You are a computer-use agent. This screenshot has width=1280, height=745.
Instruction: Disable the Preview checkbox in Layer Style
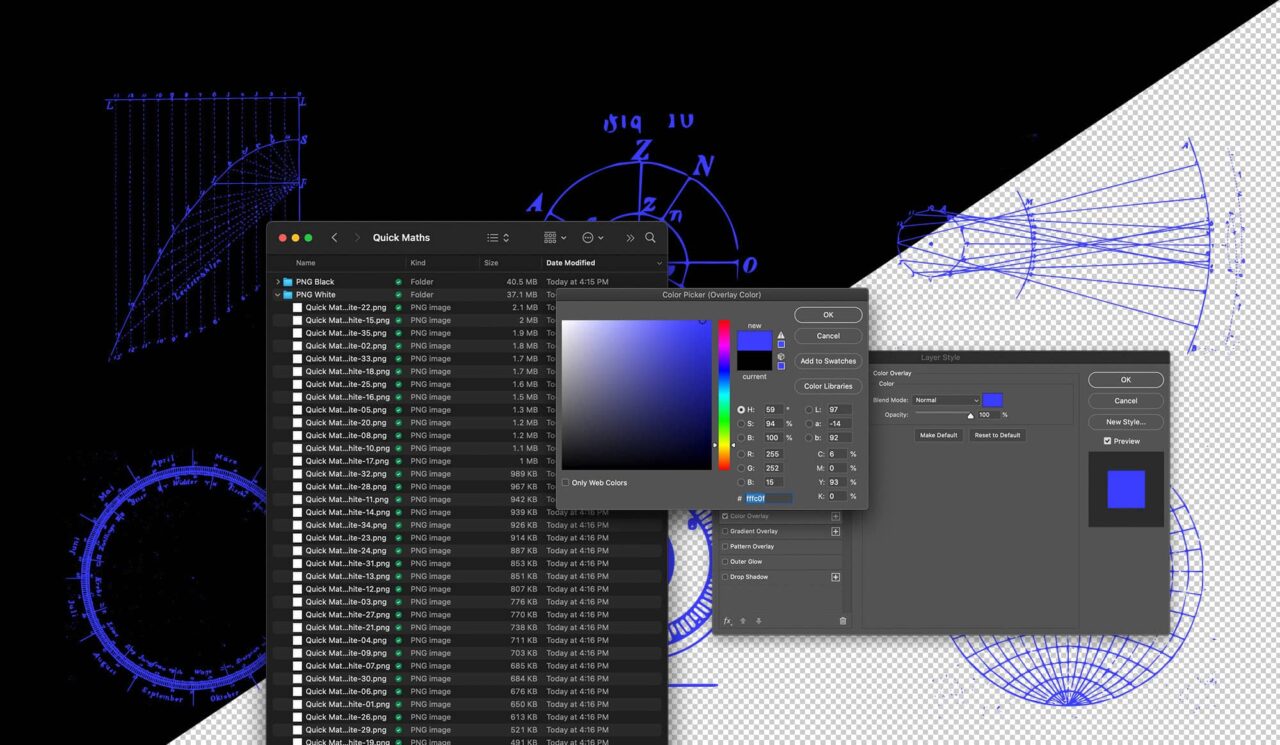1106,440
